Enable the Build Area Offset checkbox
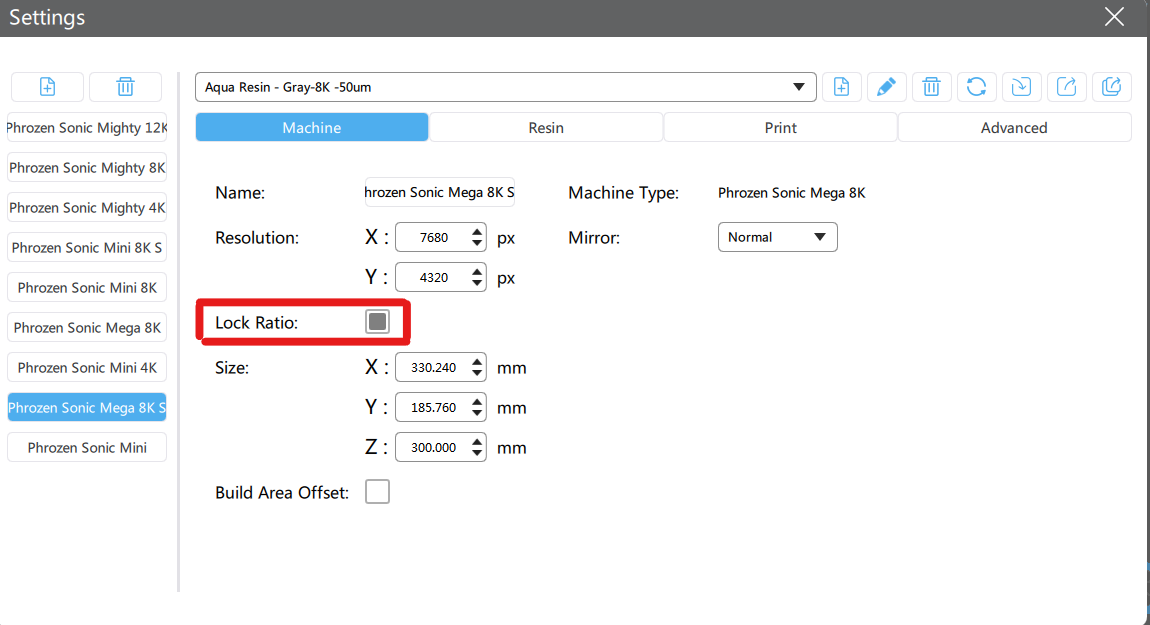The image size is (1150, 625). pyautogui.click(x=377, y=492)
